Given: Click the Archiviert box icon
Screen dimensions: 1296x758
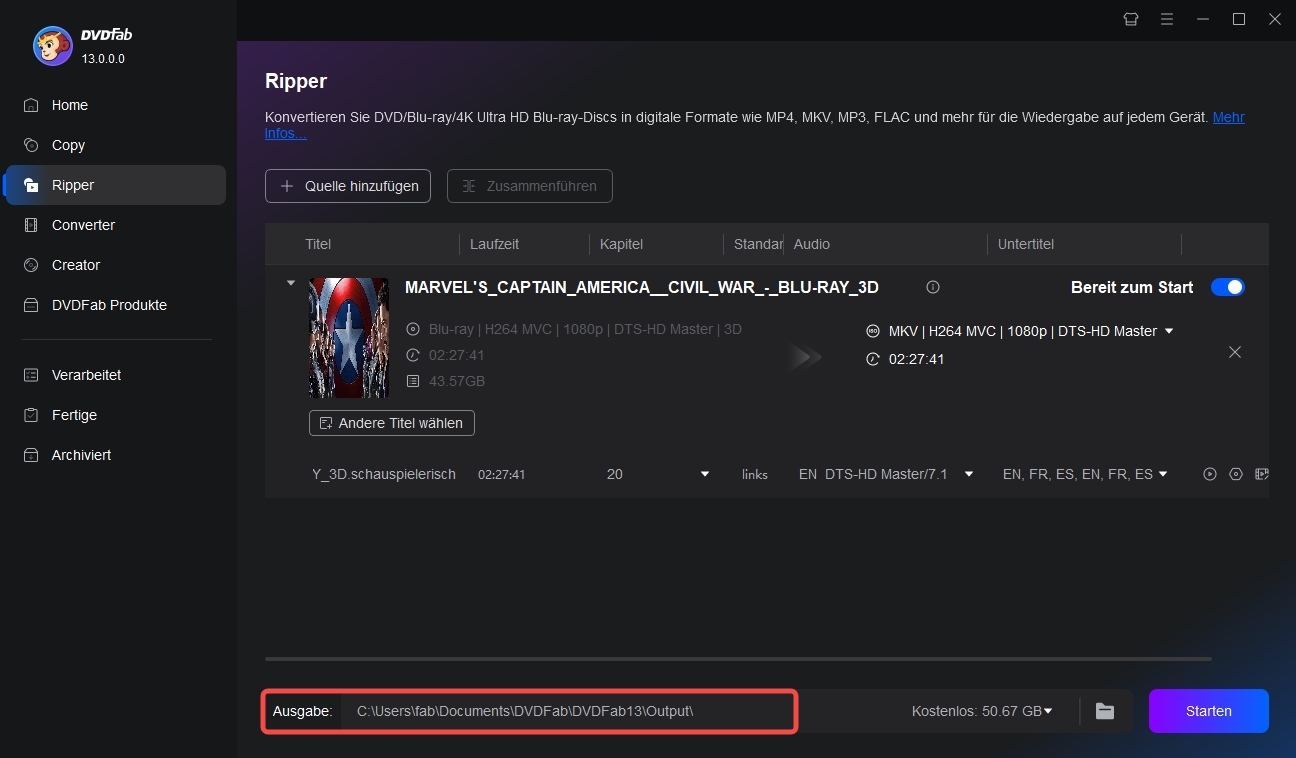Looking at the screenshot, I should pos(31,455).
